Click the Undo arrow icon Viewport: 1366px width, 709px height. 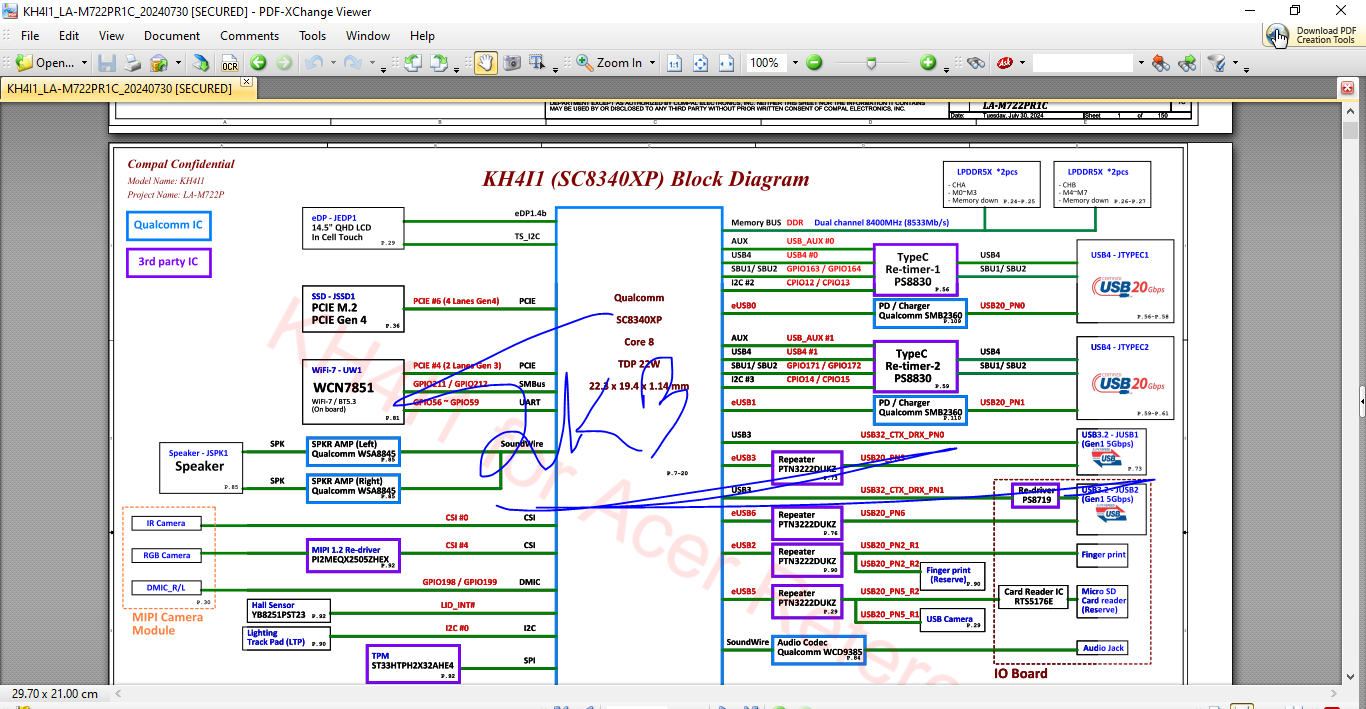pyautogui.click(x=314, y=62)
